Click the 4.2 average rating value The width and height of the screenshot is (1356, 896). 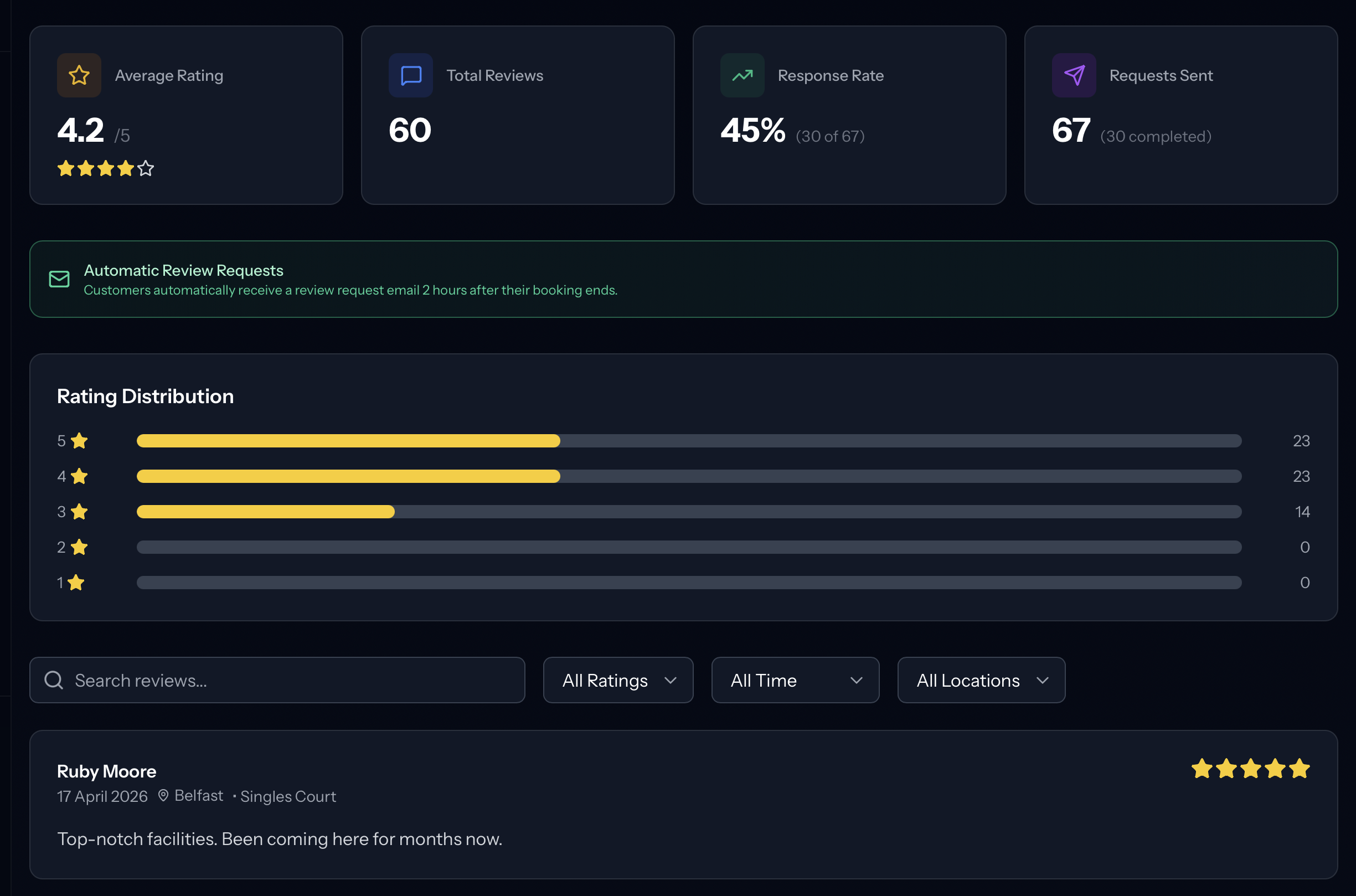point(80,130)
